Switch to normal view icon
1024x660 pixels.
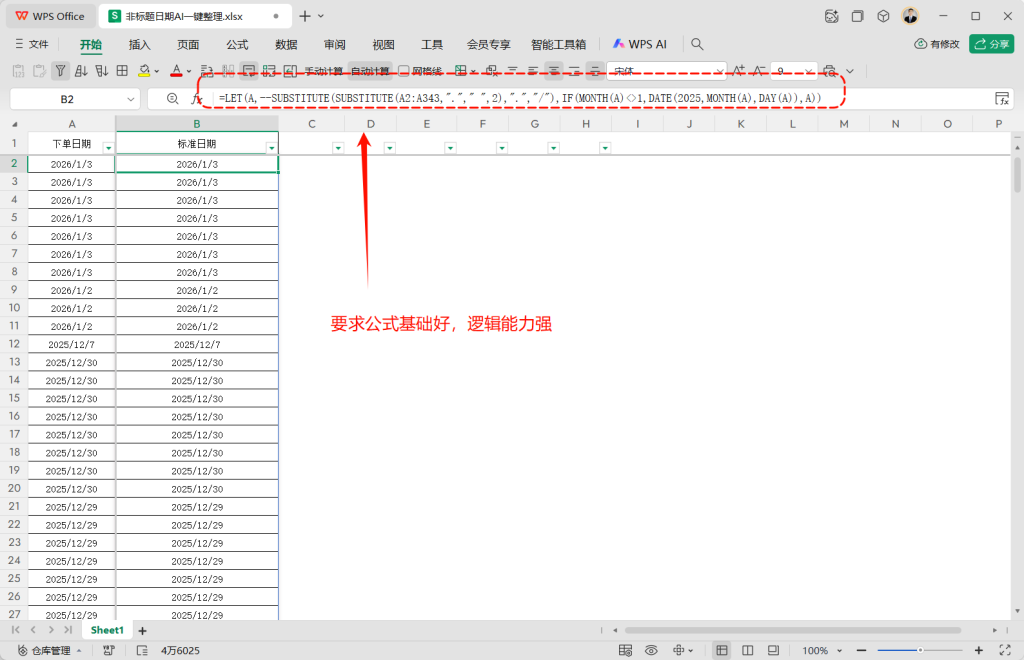[722, 650]
